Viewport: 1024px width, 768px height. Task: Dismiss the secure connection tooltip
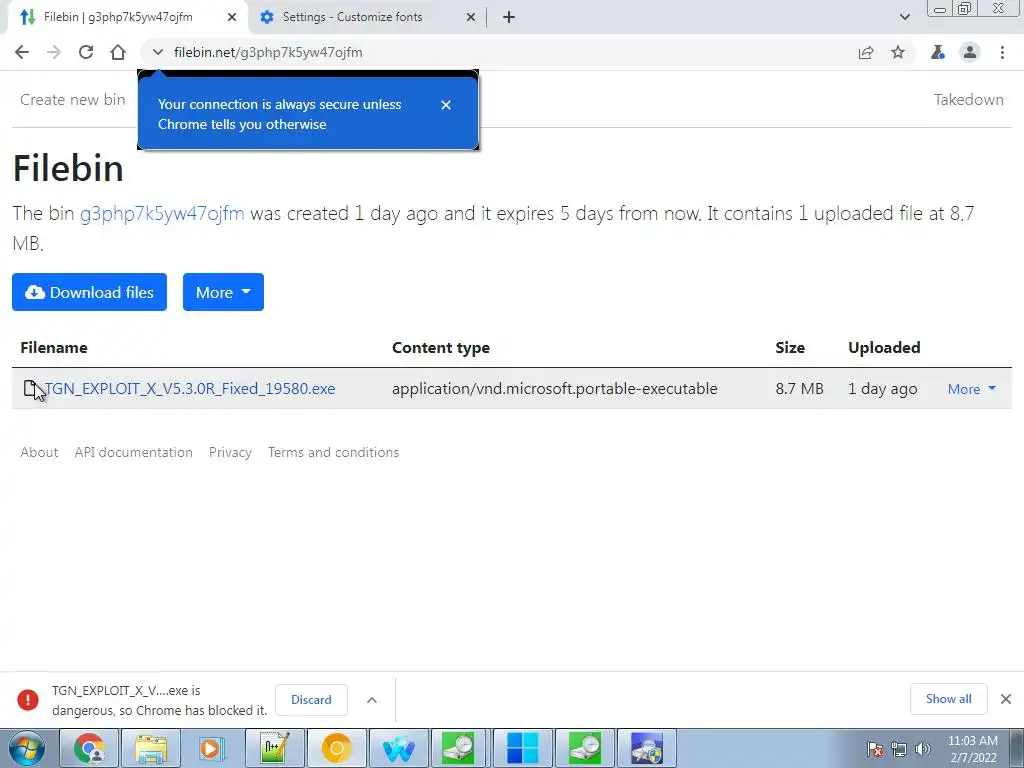pyautogui.click(x=446, y=104)
